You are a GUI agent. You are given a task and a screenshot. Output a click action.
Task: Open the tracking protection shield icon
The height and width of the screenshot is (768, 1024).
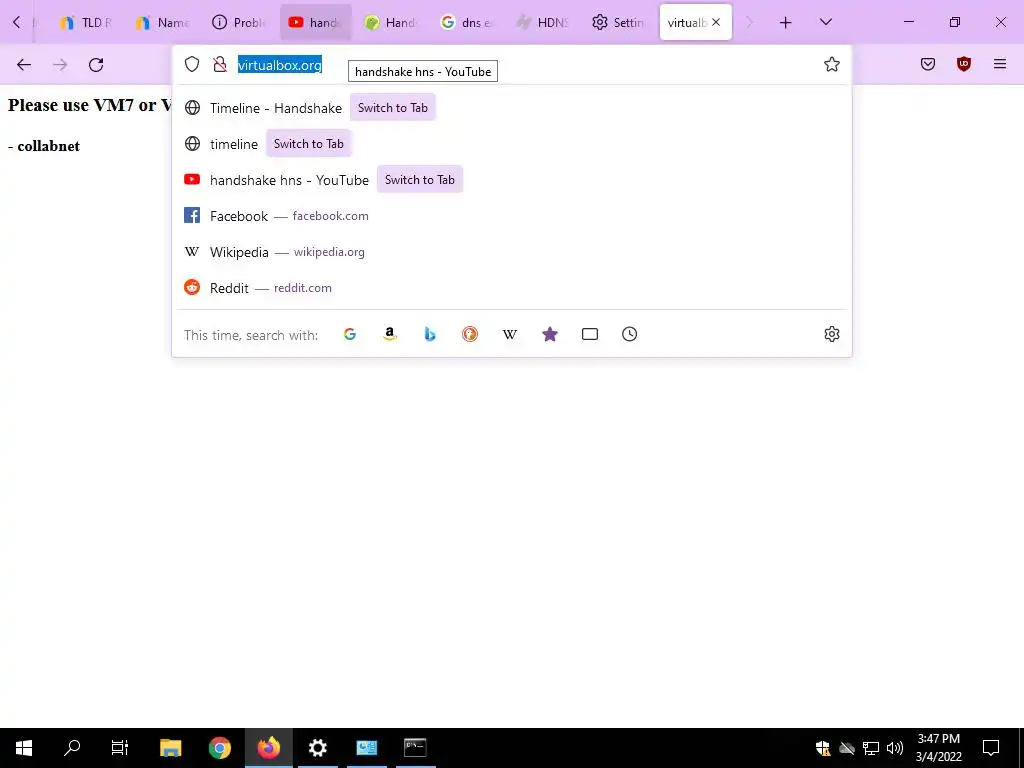click(191, 64)
